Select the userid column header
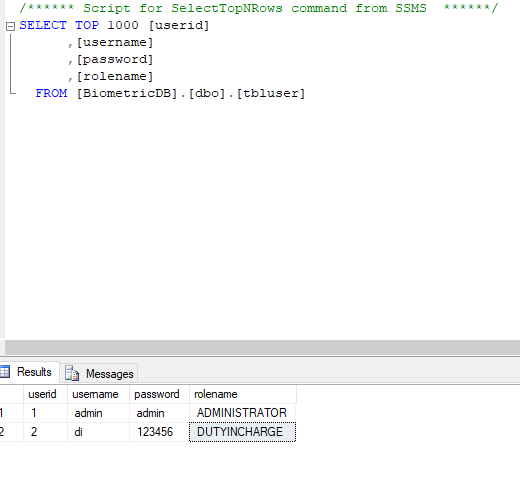The image size is (520, 494). [x=46, y=394]
